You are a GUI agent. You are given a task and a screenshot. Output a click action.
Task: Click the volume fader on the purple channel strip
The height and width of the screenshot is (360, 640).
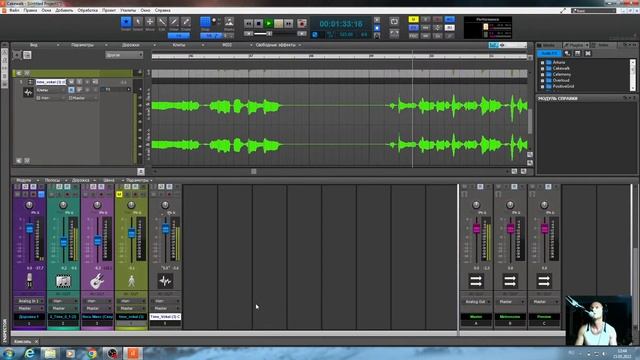click(x=29, y=229)
